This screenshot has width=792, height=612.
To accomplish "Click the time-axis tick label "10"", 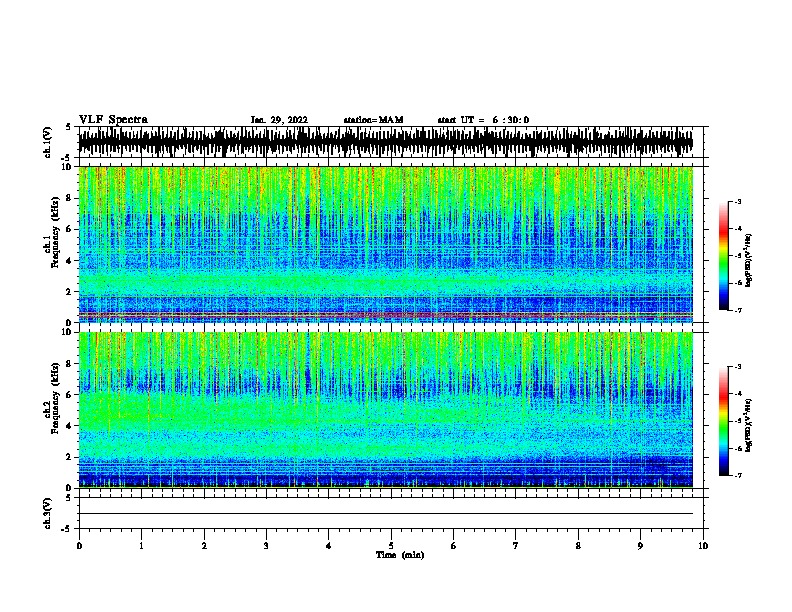I will click(703, 546).
